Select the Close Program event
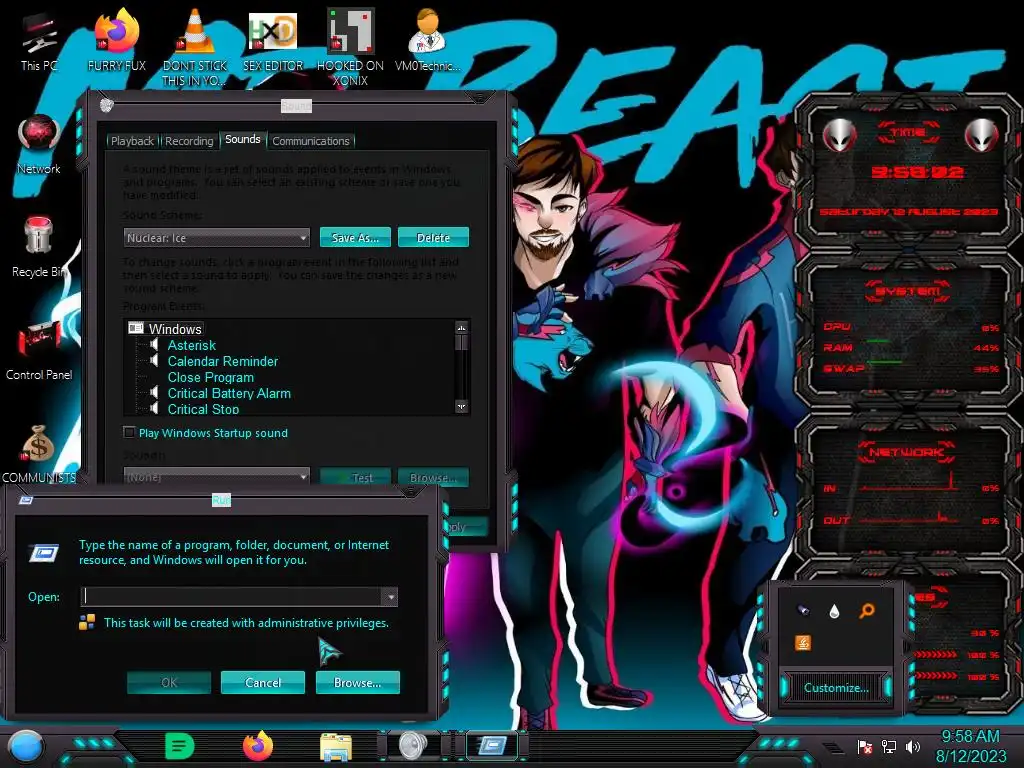 point(210,377)
